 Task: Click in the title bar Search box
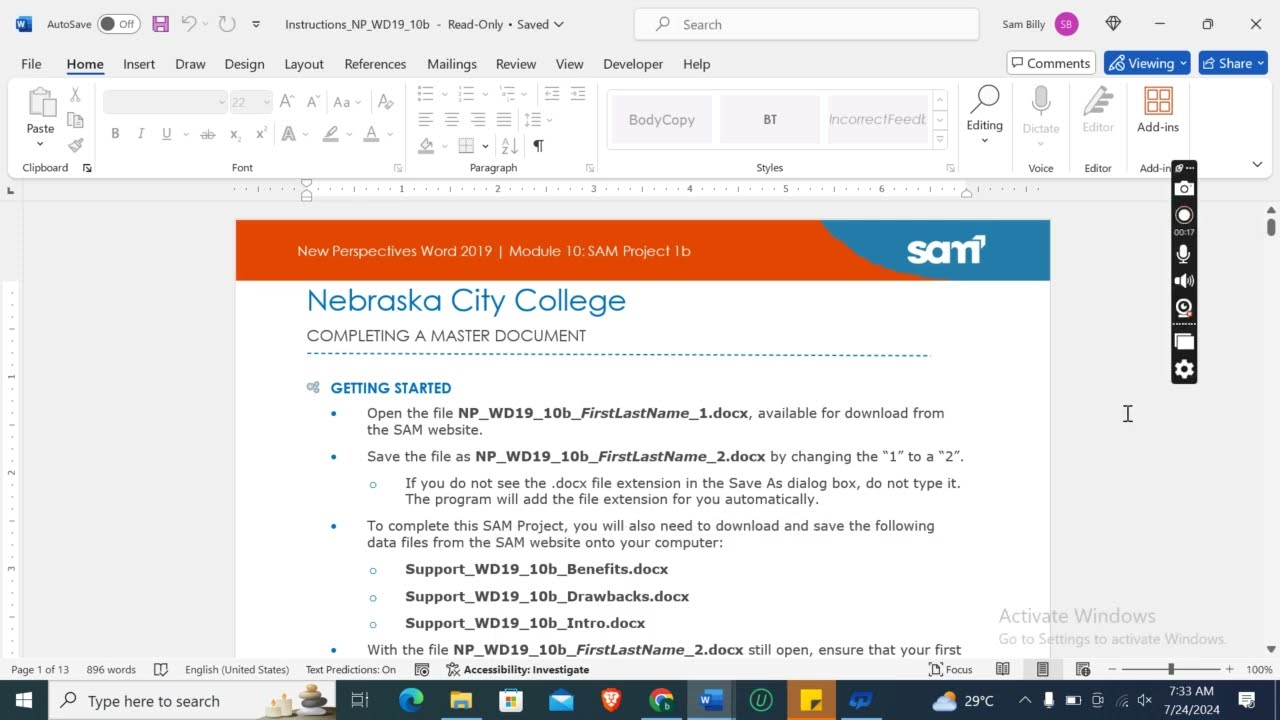click(x=807, y=24)
